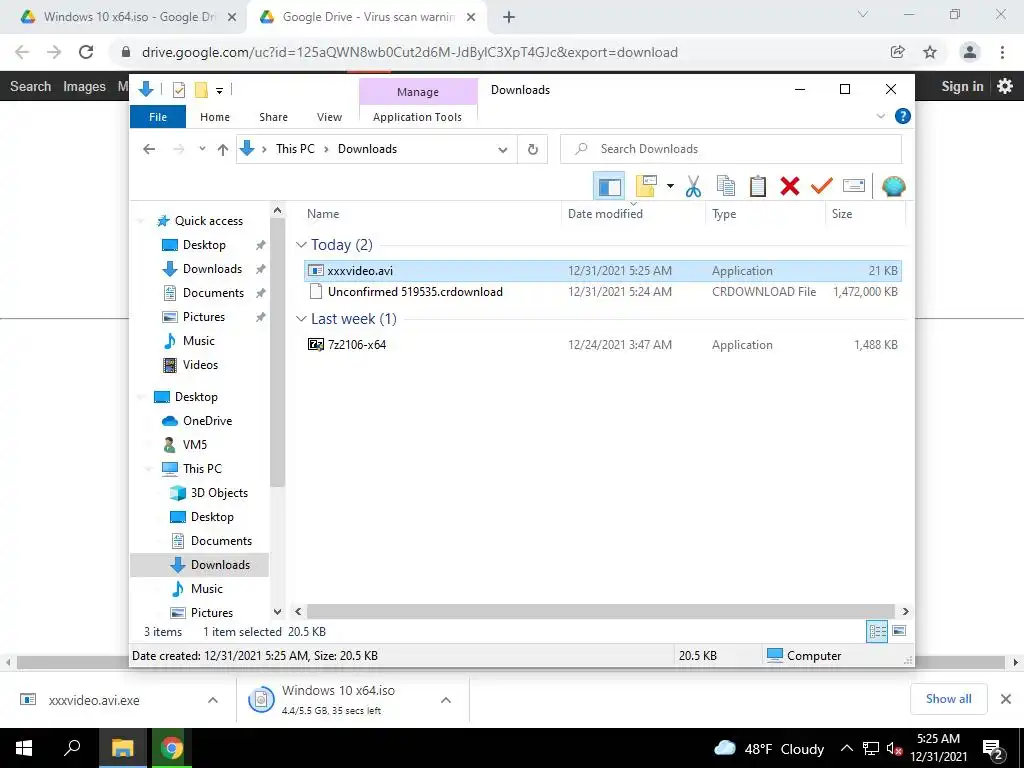Collapse the Last week (1) group
This screenshot has width=1024, height=768.
pyautogui.click(x=301, y=319)
